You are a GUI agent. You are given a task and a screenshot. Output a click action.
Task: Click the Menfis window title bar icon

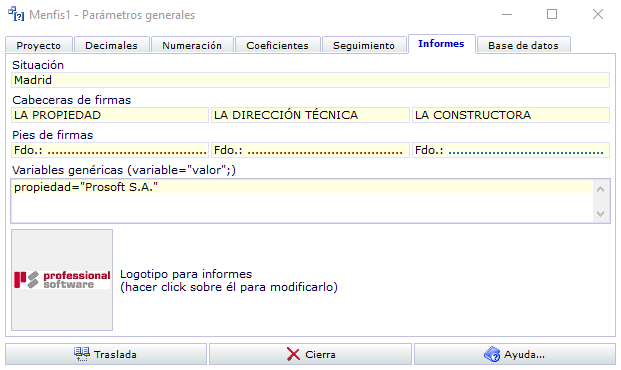click(16, 14)
